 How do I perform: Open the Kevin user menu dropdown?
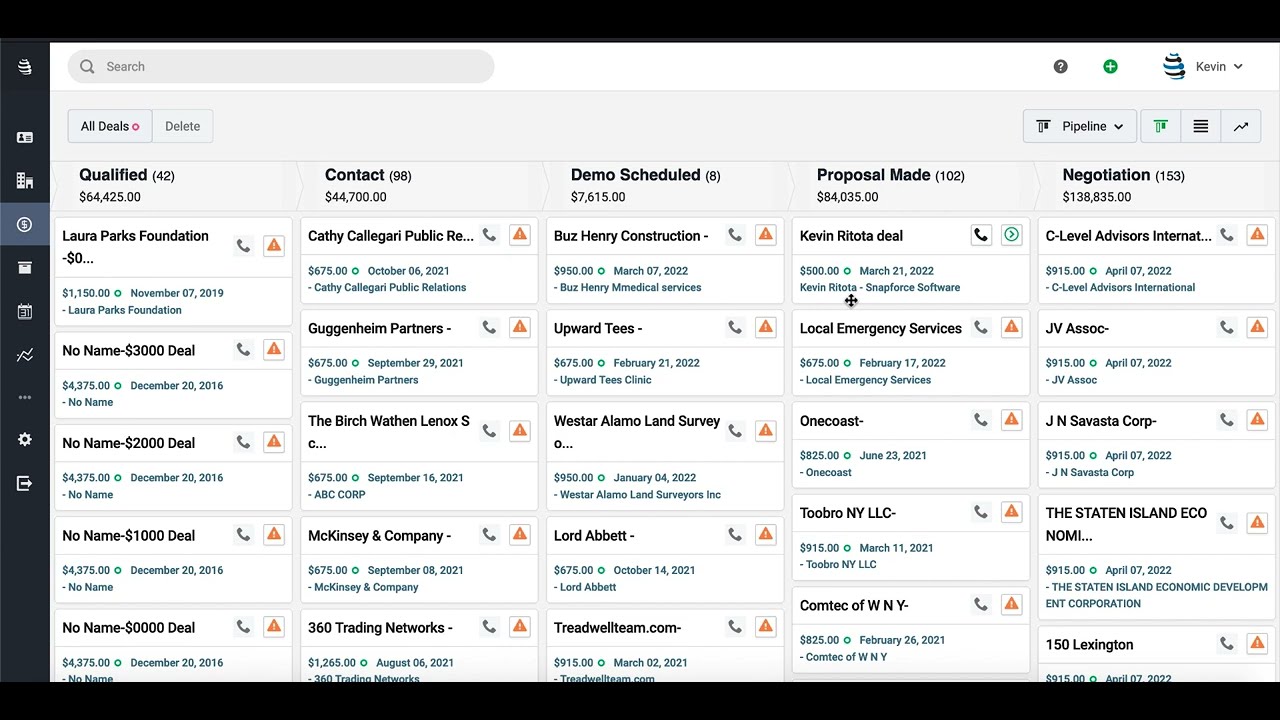(1204, 67)
